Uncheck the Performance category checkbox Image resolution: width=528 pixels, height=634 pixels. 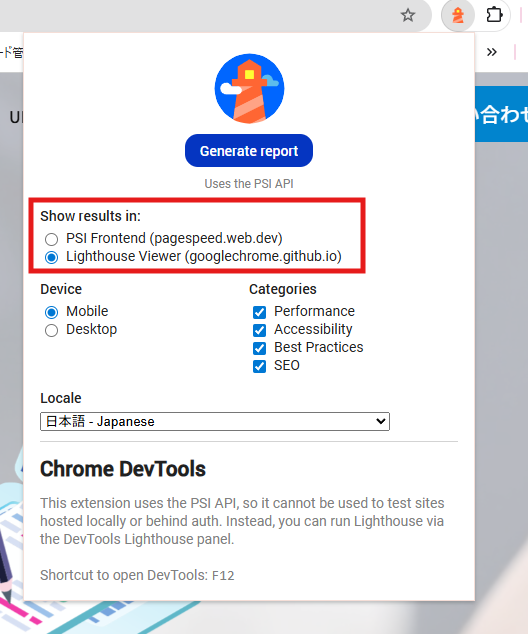tap(260, 312)
